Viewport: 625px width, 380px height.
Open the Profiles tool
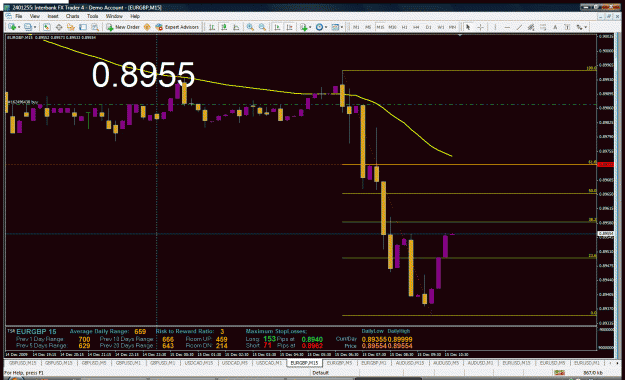pos(28,27)
